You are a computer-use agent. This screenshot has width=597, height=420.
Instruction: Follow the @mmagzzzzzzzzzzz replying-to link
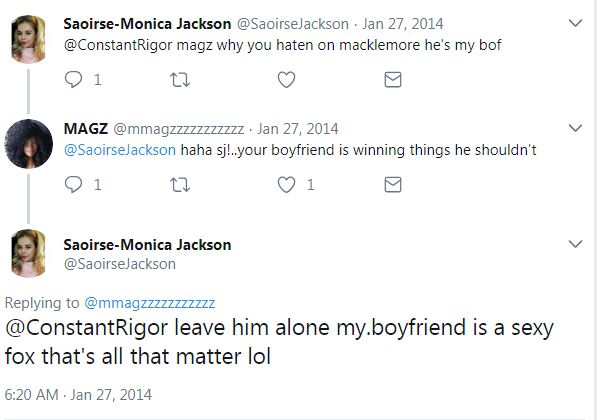coord(150,303)
